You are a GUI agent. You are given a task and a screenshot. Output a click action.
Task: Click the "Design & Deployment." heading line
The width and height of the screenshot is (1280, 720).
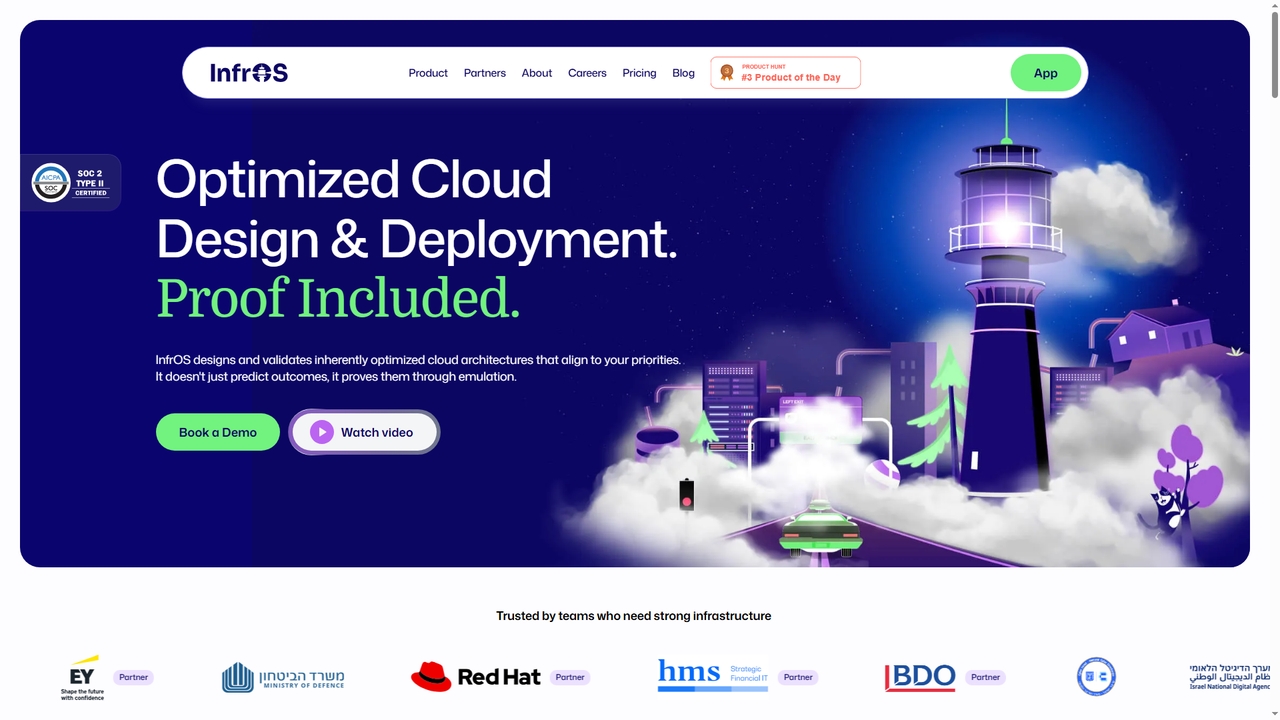[x=417, y=240]
